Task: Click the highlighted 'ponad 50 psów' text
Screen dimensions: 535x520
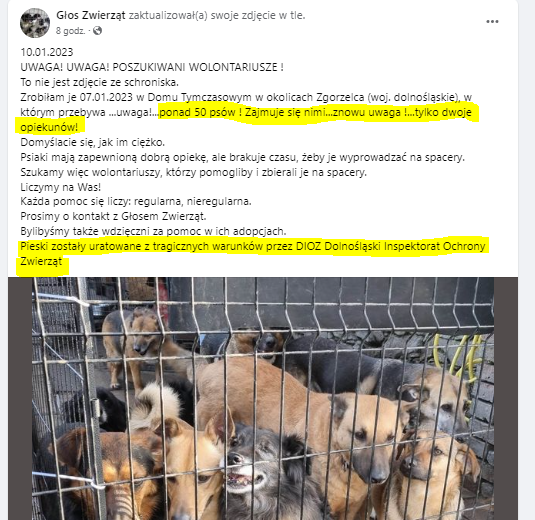Action: point(198,112)
